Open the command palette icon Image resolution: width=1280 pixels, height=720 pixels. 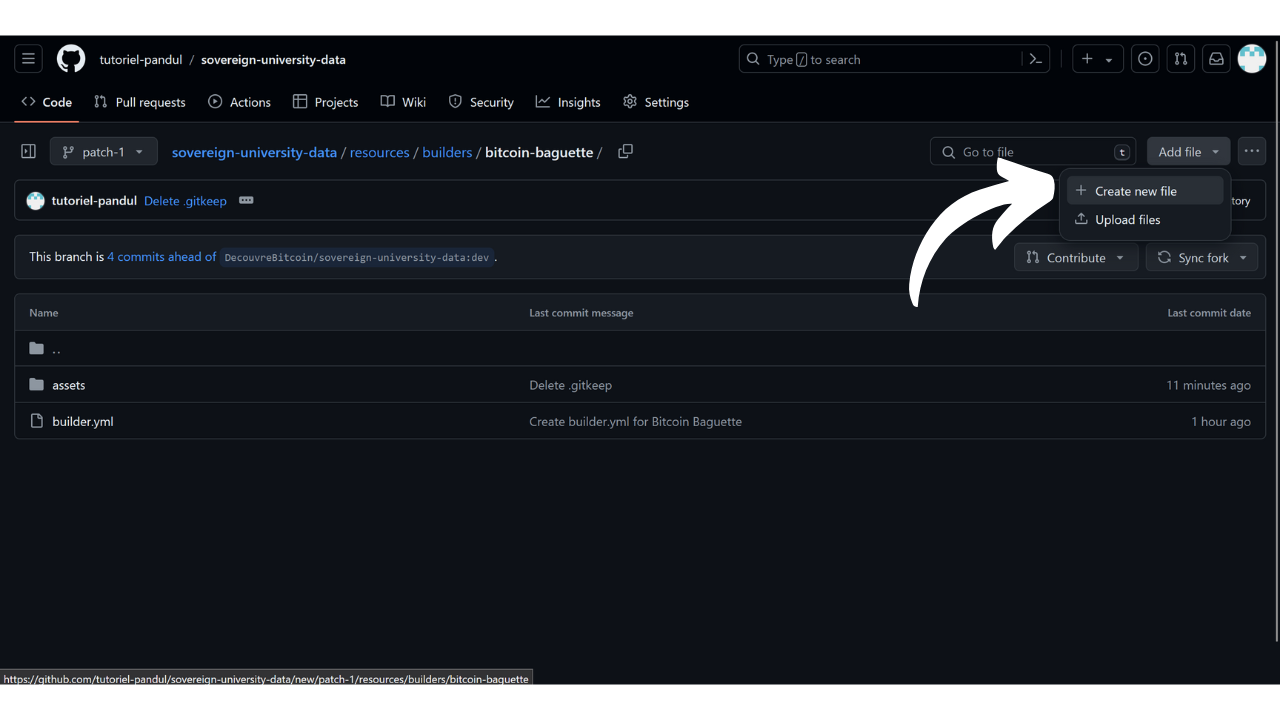[x=1036, y=59]
